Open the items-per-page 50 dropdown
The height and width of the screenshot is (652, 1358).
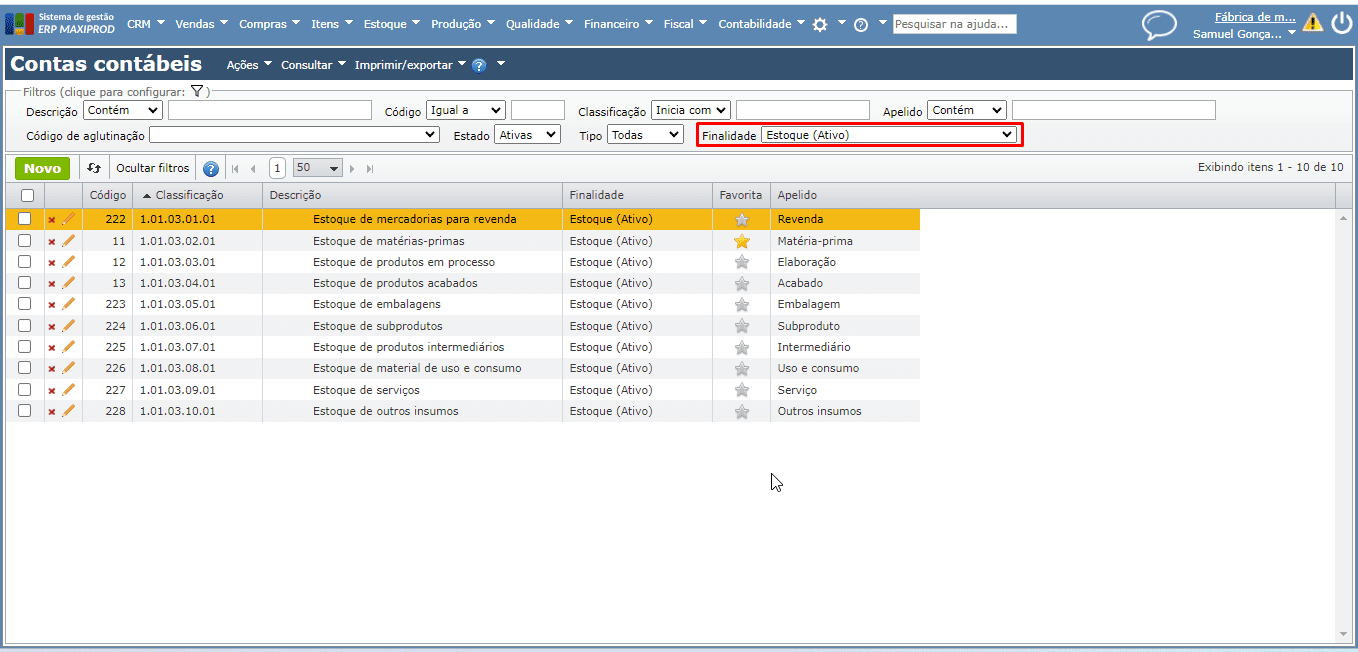point(318,169)
